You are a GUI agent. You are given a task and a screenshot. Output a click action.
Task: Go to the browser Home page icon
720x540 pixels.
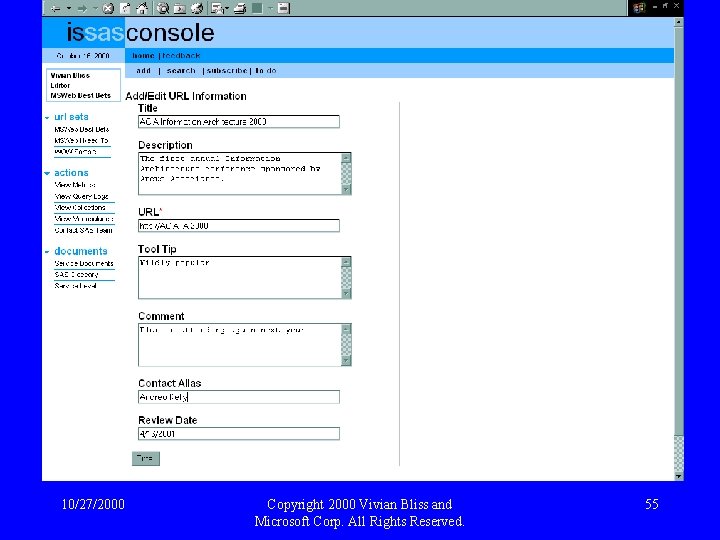point(142,8)
